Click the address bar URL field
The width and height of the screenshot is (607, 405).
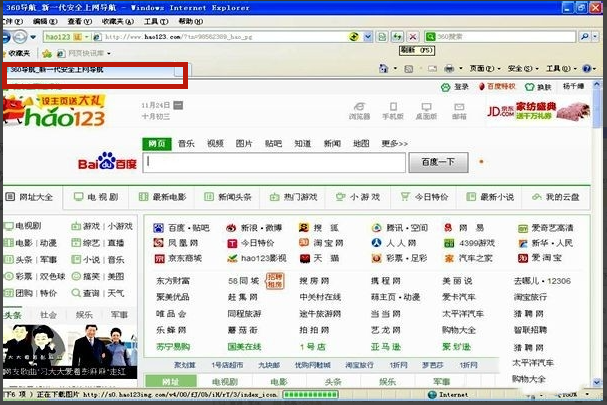(x=223, y=37)
